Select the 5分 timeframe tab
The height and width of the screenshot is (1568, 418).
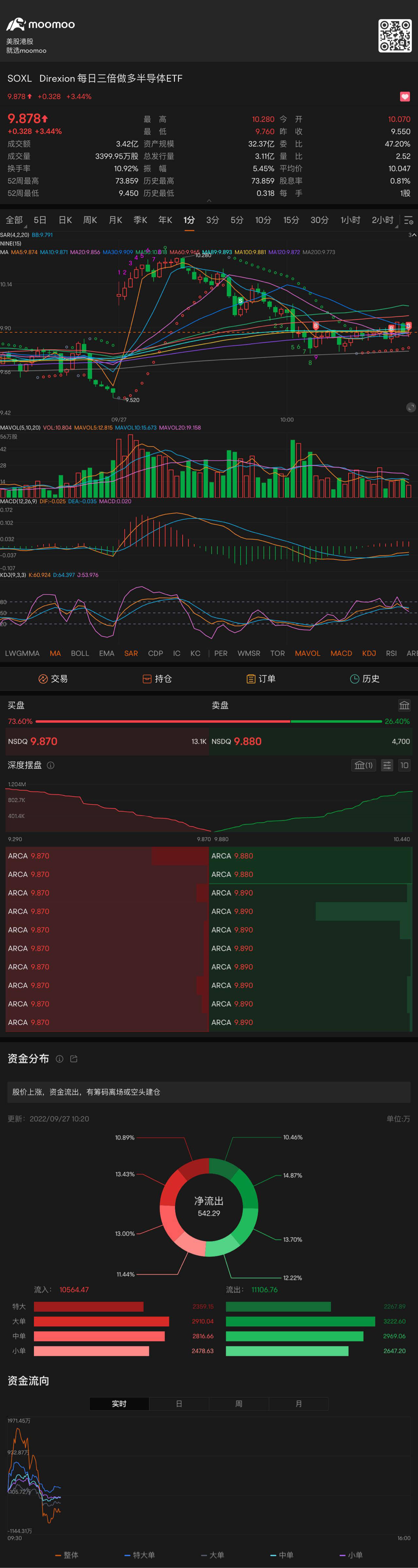pos(237,220)
